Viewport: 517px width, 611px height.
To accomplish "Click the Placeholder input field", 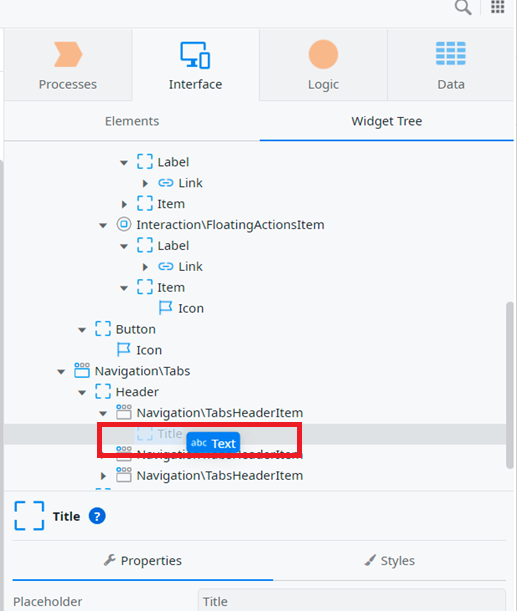I will point(352,600).
